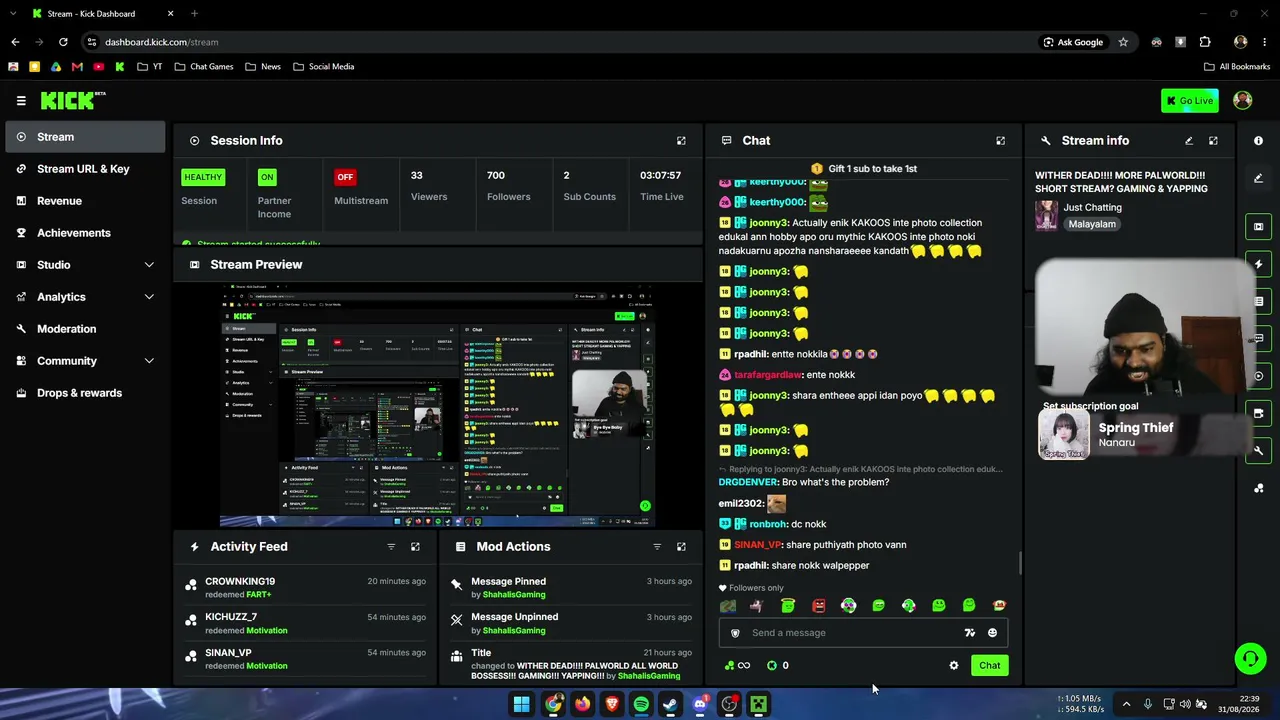Open Discord from the taskbar
The width and height of the screenshot is (1280, 720).
(700, 704)
